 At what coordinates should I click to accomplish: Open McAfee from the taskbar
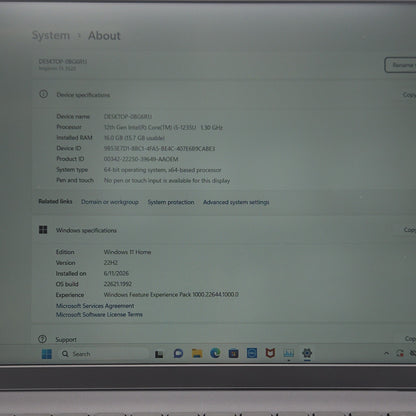270,353
